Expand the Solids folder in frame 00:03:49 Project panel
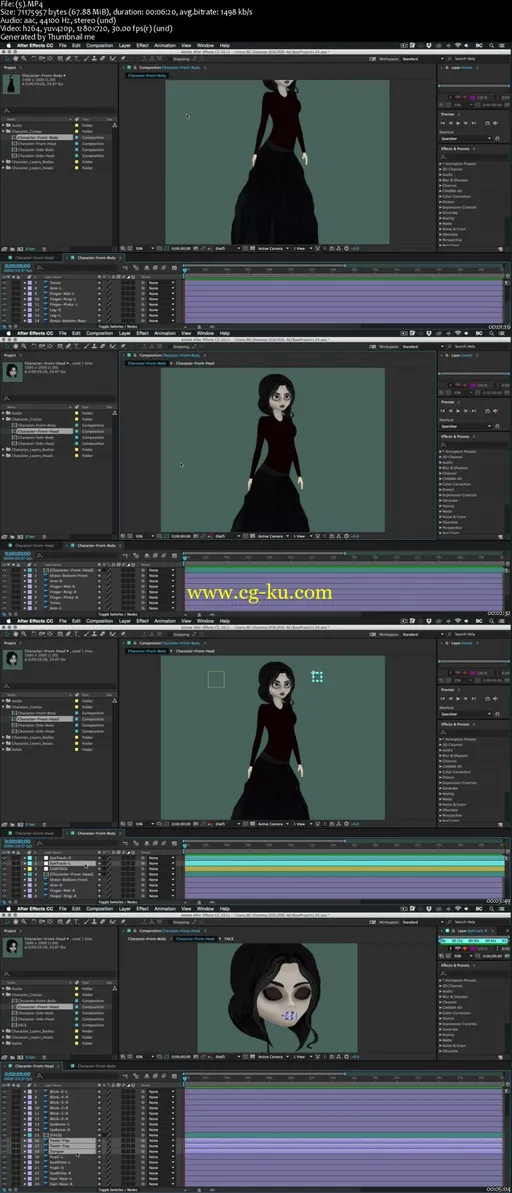 coord(4,749)
